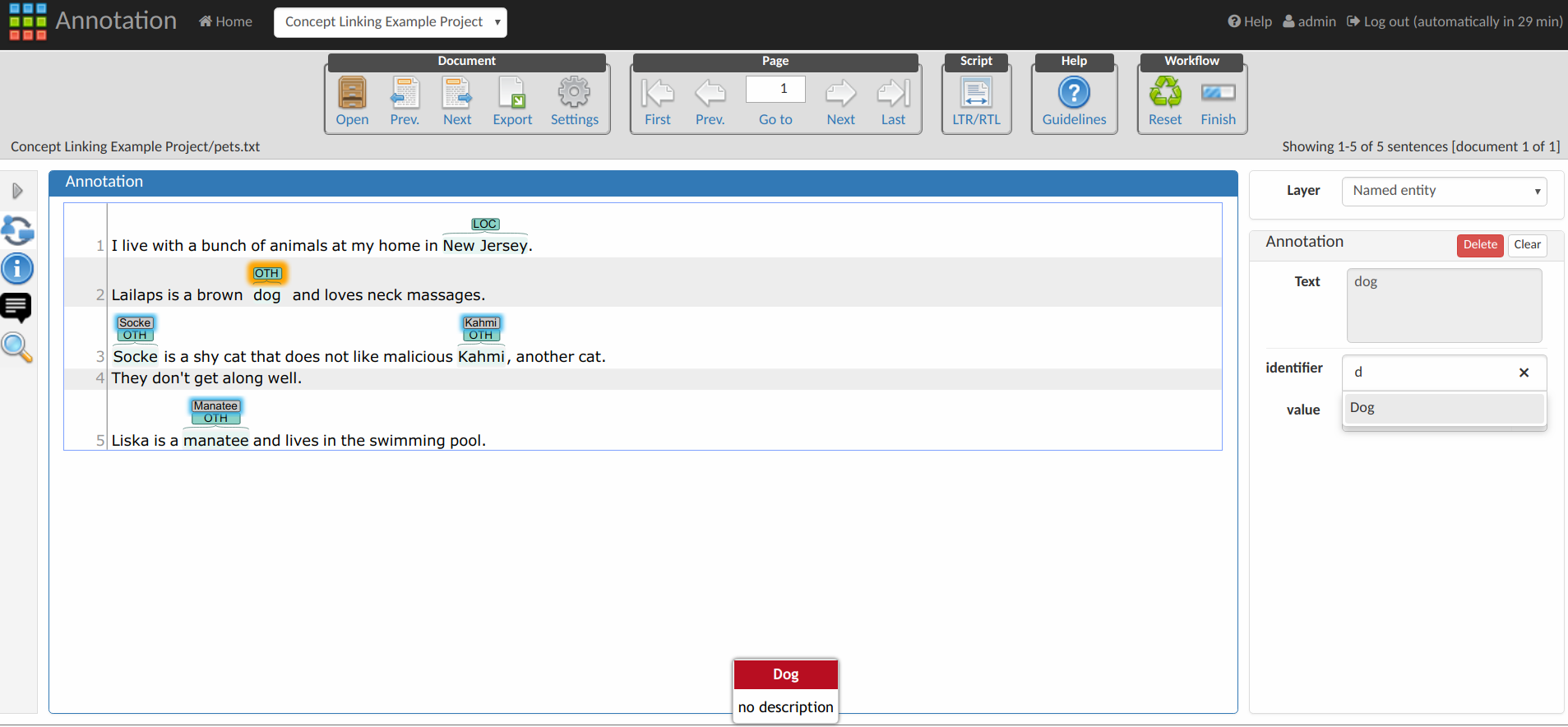The image size is (1568, 727).
Task: Select the OTH annotation above dog
Action: (x=266, y=273)
